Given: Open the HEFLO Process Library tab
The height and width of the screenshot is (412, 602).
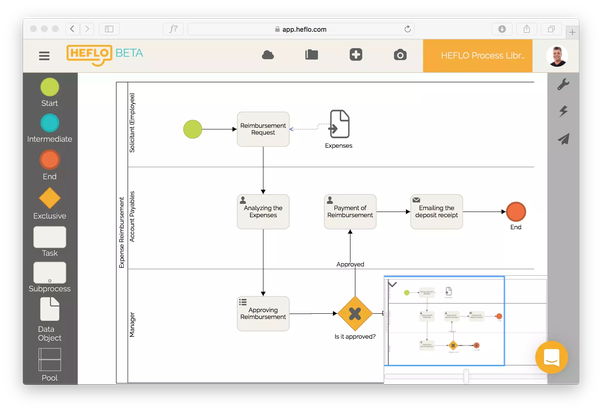Looking at the screenshot, I should pos(478,56).
